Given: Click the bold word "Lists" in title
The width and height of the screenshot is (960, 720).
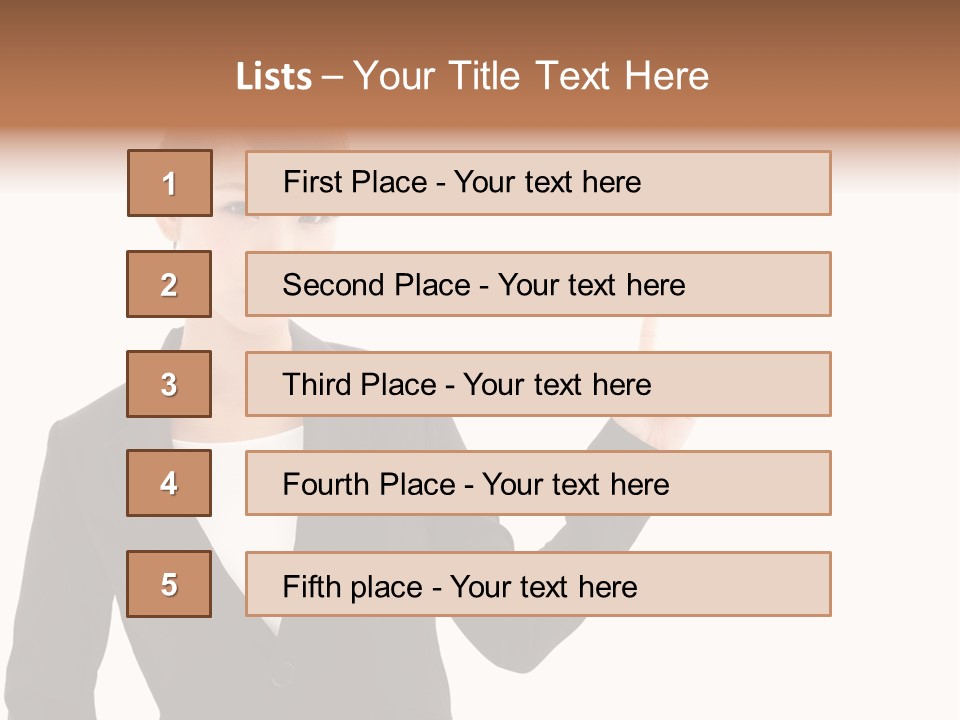Looking at the screenshot, I should (274, 77).
